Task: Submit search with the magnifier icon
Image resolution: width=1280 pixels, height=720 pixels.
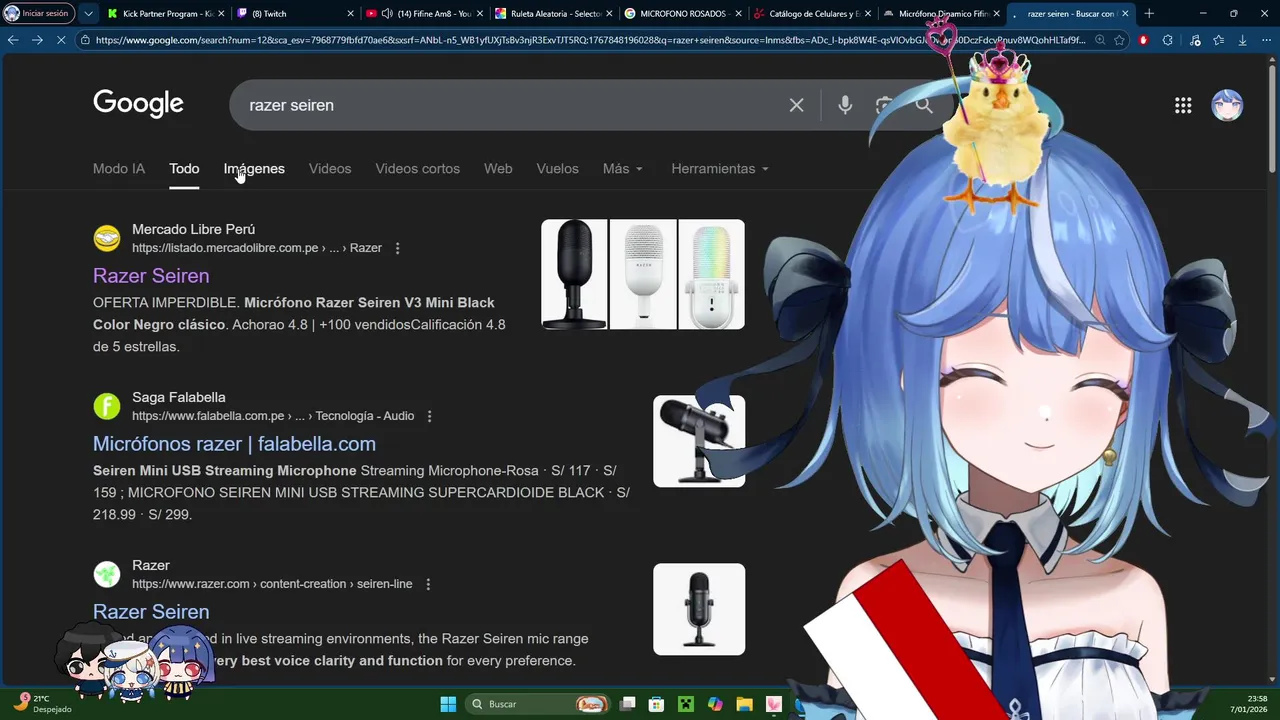Action: tap(924, 105)
